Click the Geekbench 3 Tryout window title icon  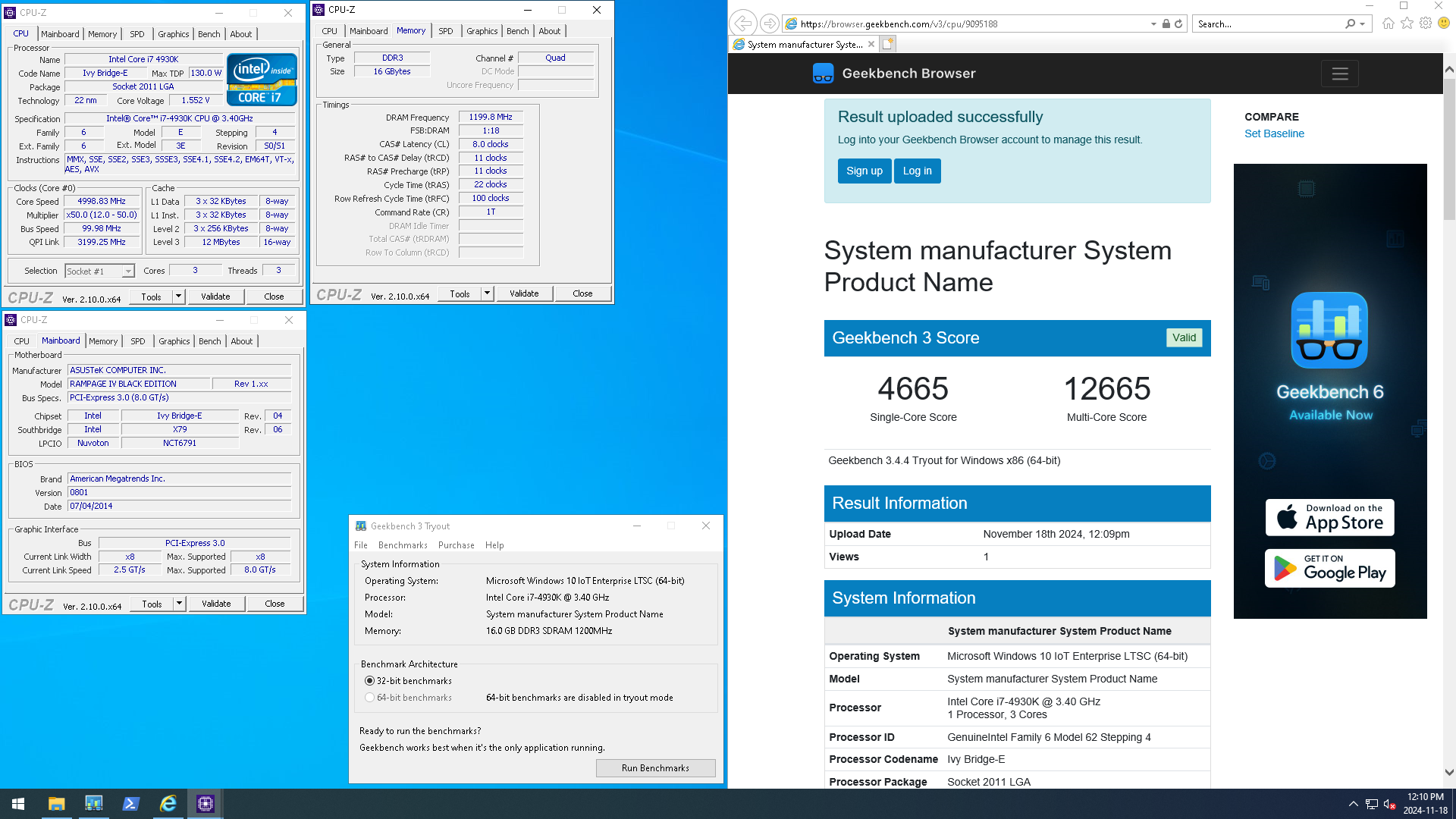click(x=361, y=526)
